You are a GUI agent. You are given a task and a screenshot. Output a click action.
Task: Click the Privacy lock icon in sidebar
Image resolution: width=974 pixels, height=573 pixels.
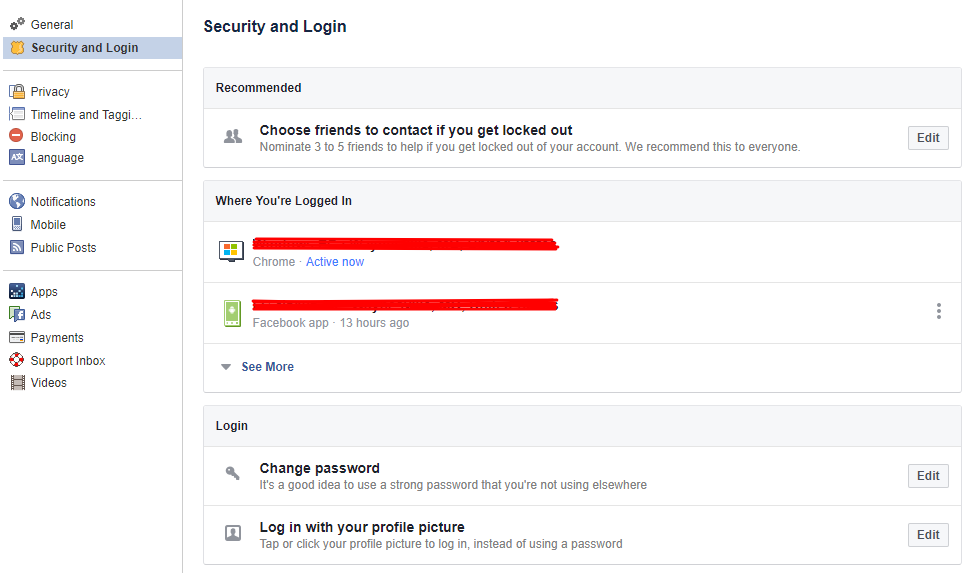click(x=17, y=91)
